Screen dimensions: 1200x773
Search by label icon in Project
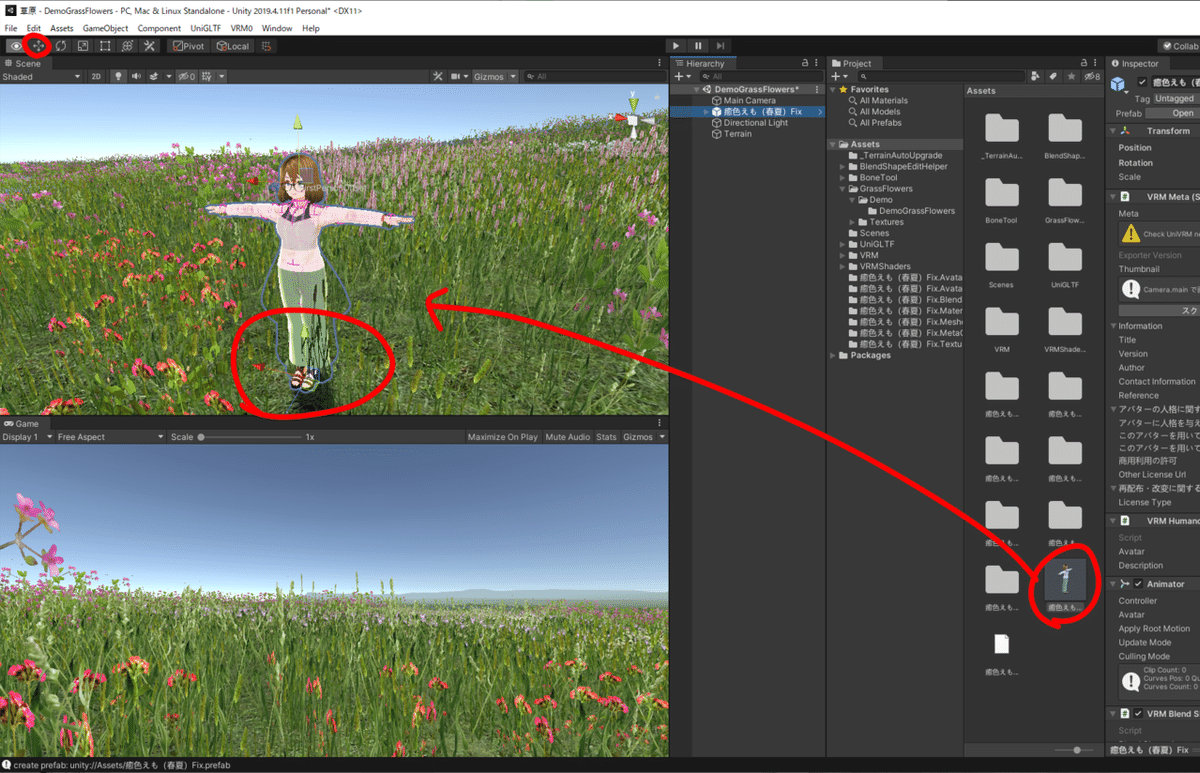(x=1054, y=76)
